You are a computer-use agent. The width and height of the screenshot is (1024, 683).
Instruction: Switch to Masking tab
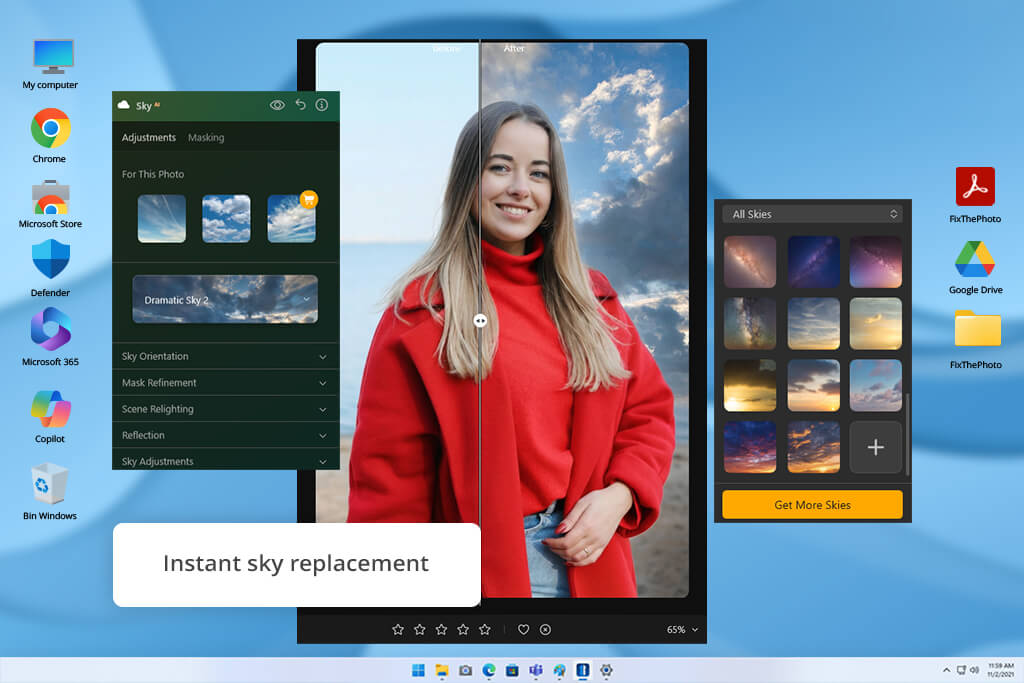pyautogui.click(x=206, y=138)
